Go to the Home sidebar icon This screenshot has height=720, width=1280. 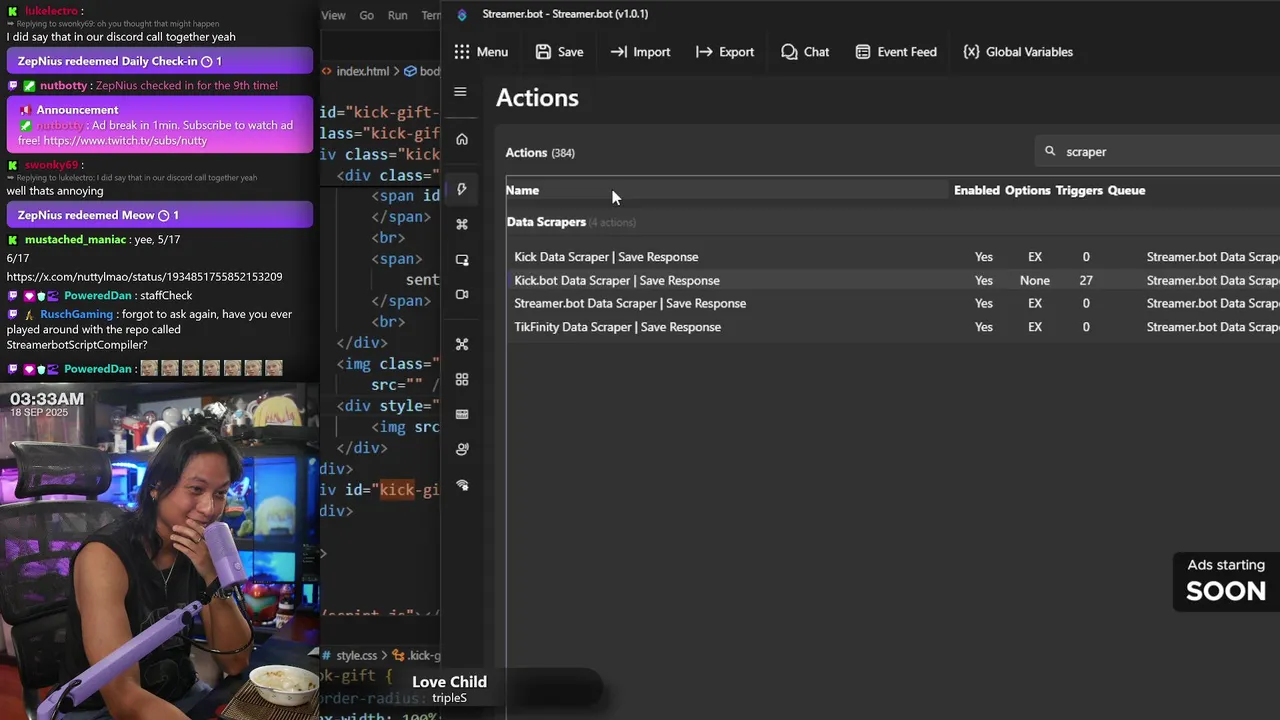(x=462, y=139)
